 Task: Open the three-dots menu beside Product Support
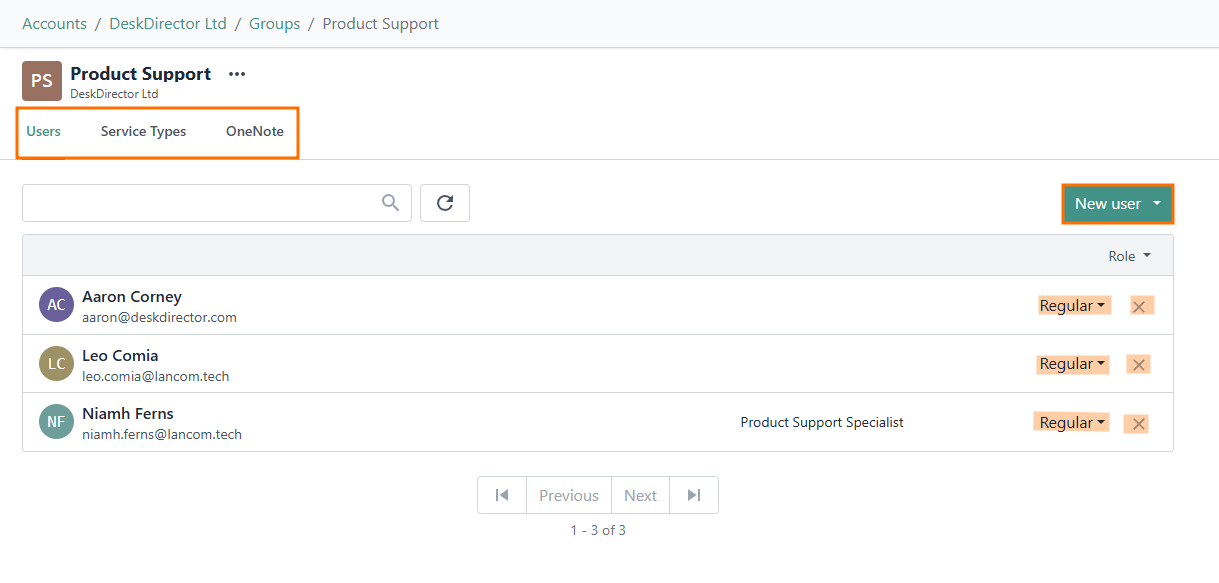[x=237, y=74]
